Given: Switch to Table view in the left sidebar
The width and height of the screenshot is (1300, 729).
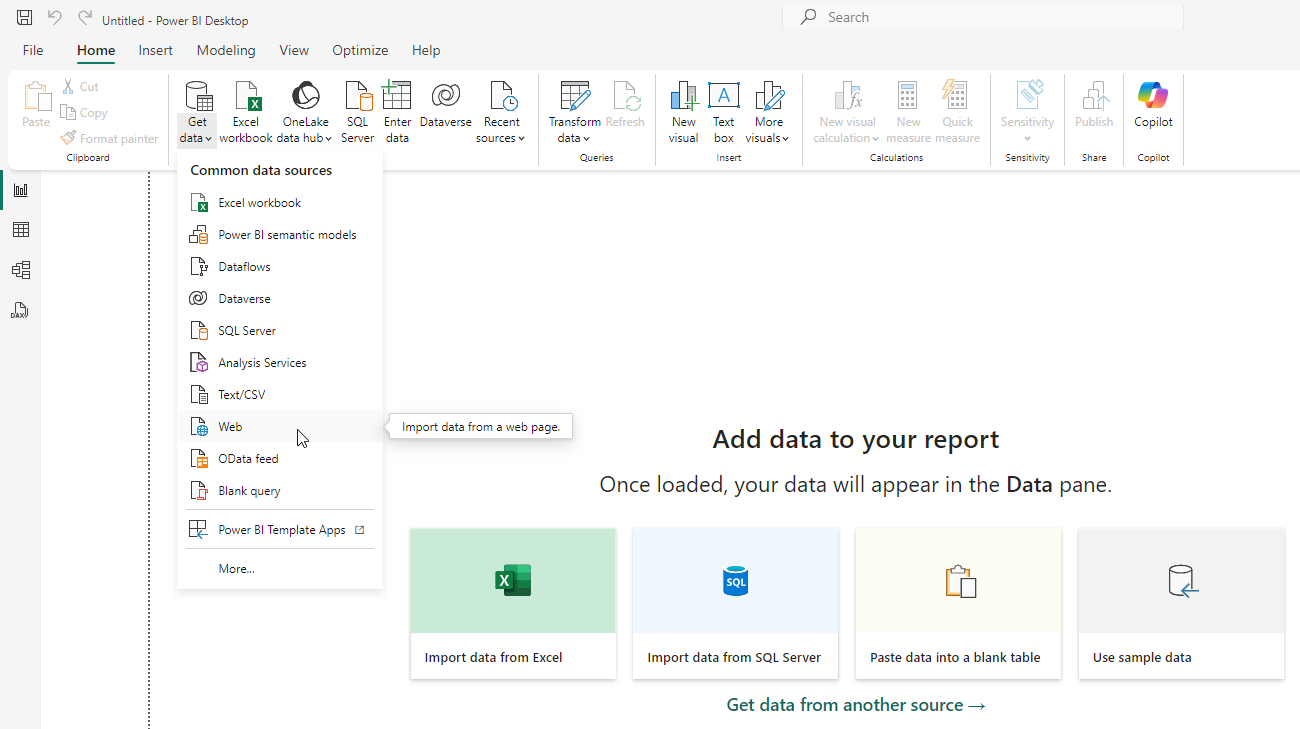Looking at the screenshot, I should (x=20, y=230).
